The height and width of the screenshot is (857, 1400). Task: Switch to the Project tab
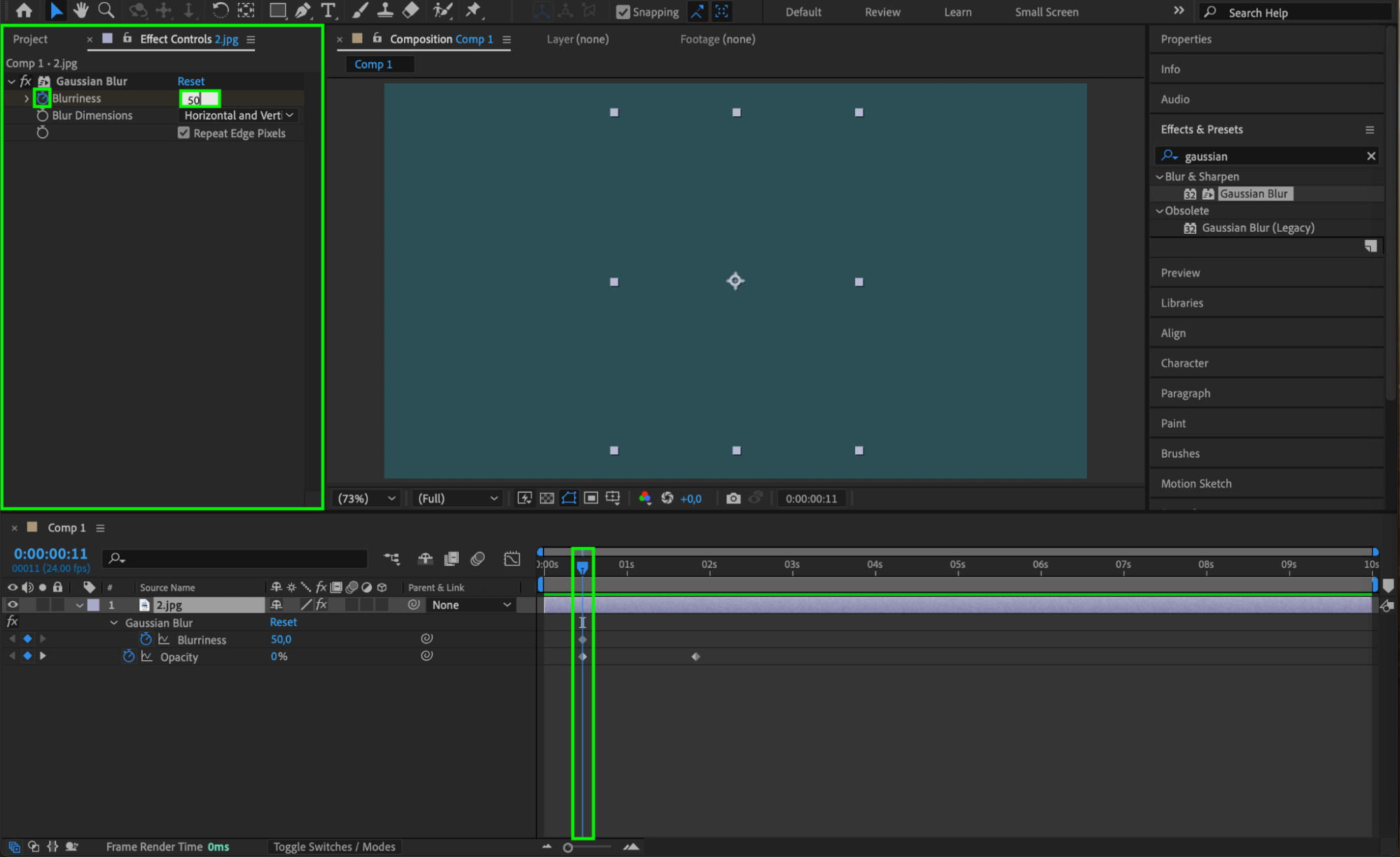pos(30,39)
